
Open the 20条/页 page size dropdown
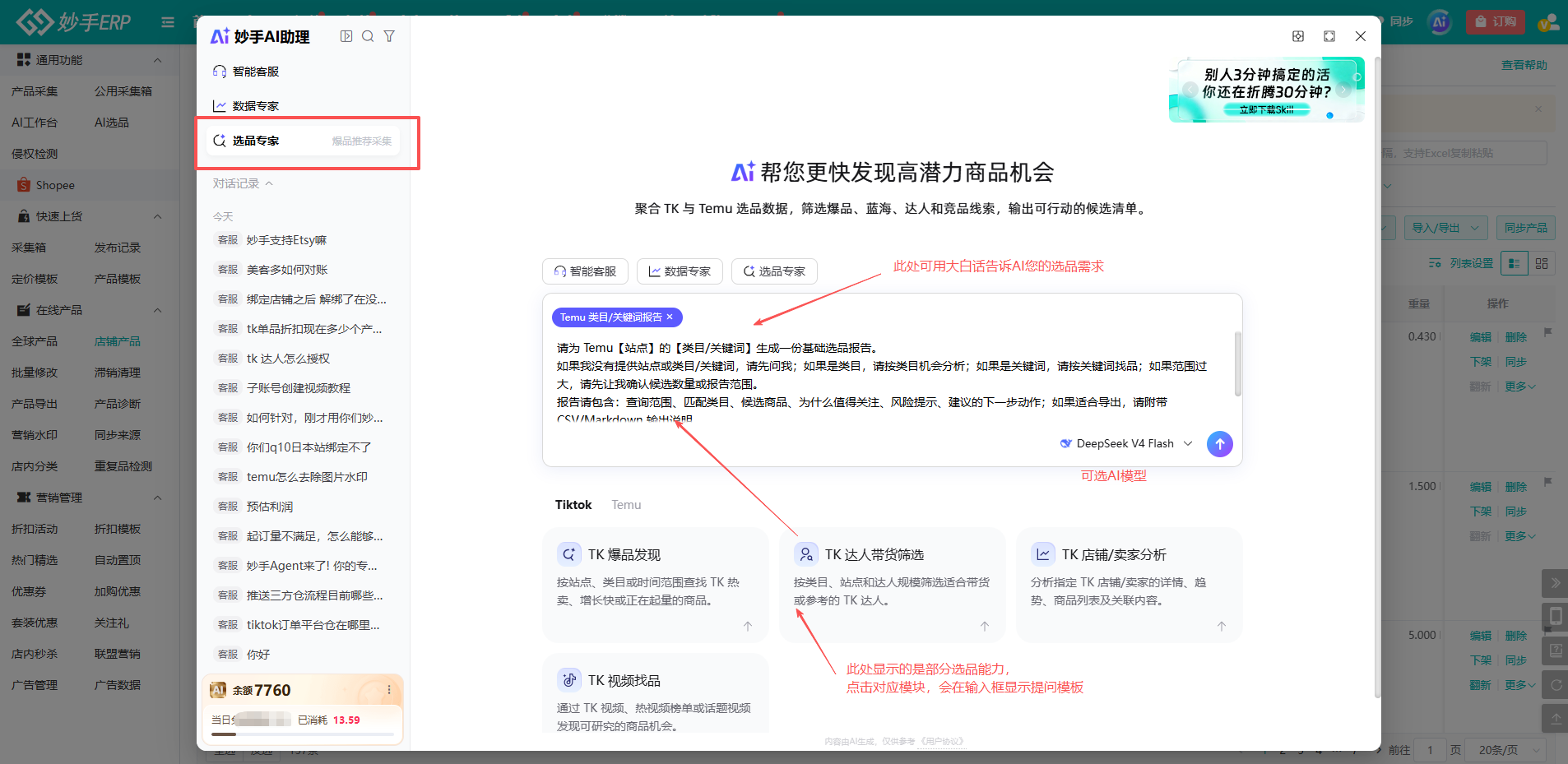point(1506,750)
